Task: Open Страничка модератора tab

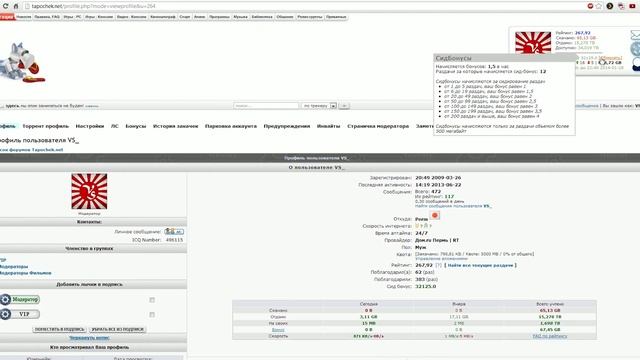Action: point(378,126)
